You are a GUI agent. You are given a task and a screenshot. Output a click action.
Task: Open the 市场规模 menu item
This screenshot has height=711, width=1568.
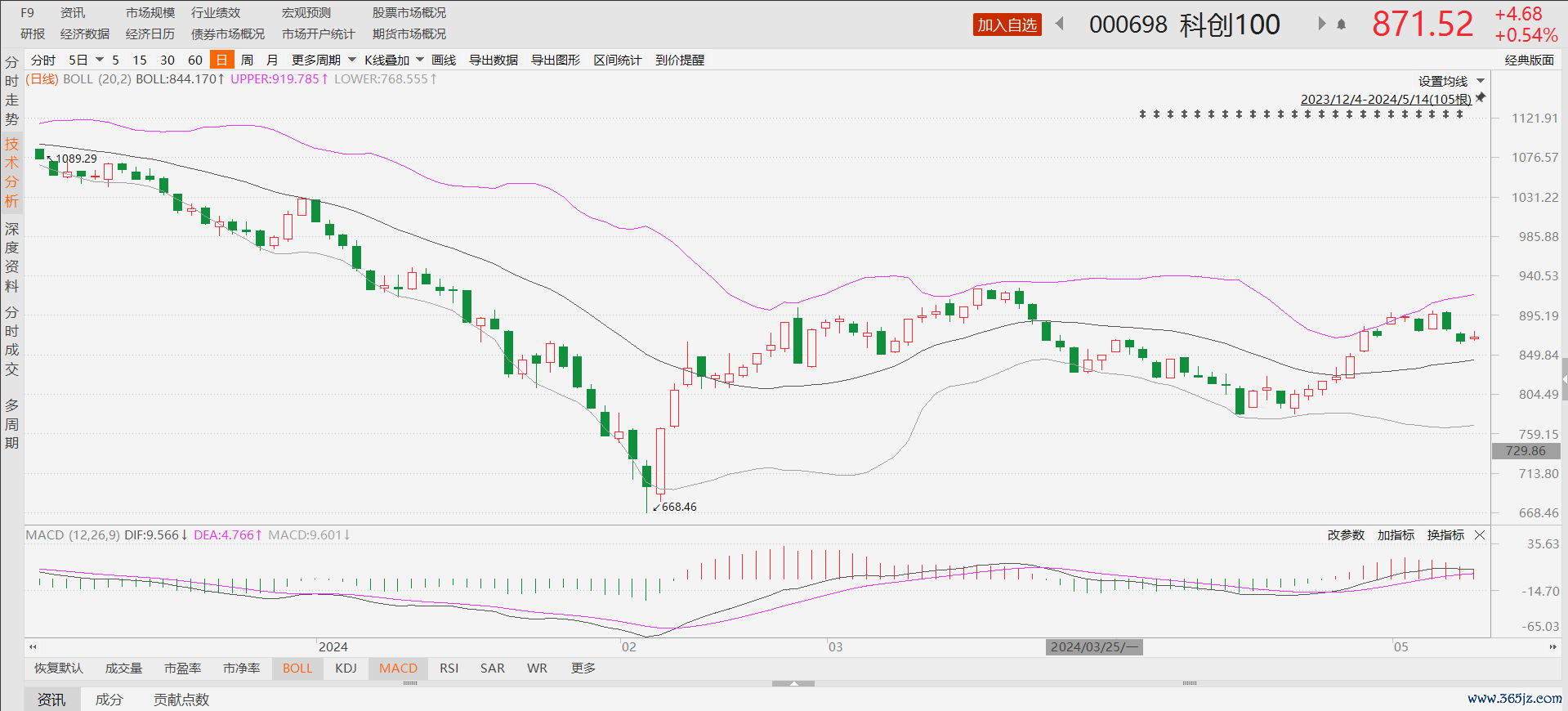[150, 12]
